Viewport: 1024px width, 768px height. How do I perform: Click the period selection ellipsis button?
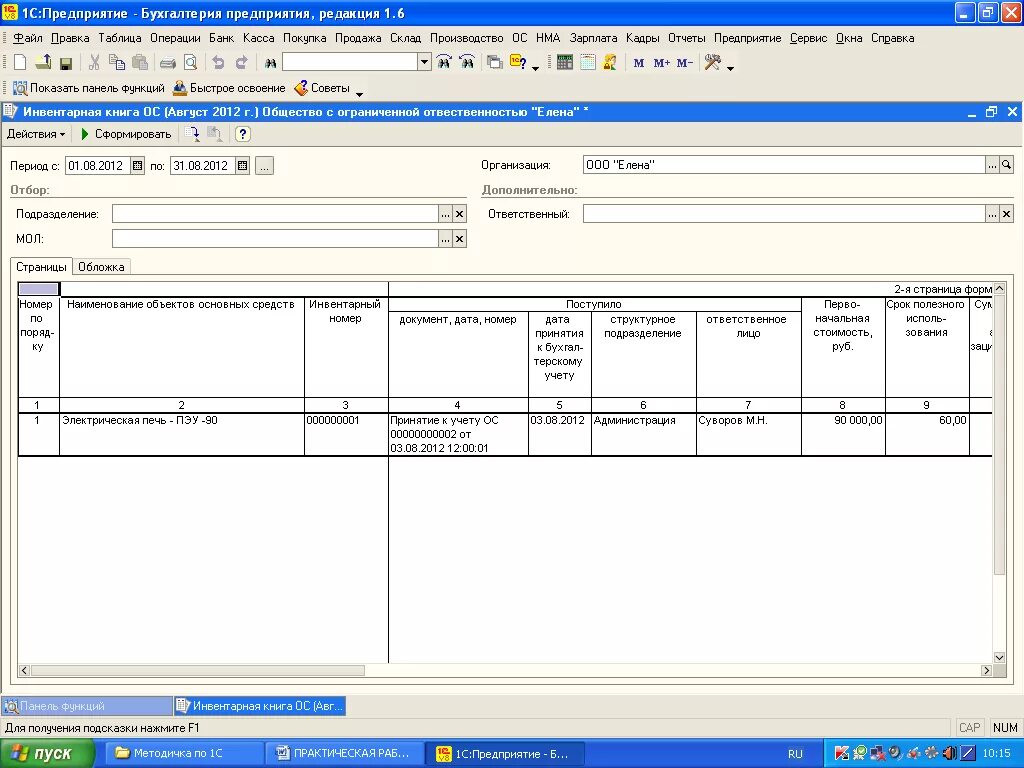point(264,166)
